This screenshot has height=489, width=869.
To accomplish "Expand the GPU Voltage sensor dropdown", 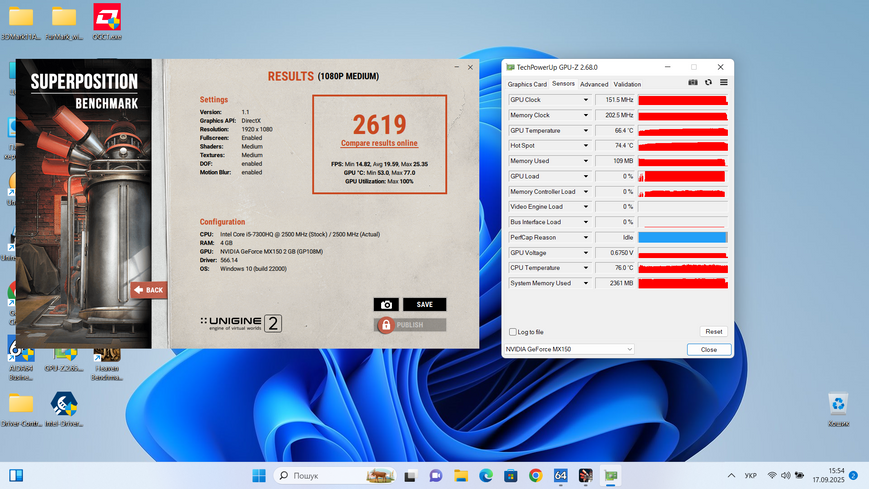I will point(586,253).
